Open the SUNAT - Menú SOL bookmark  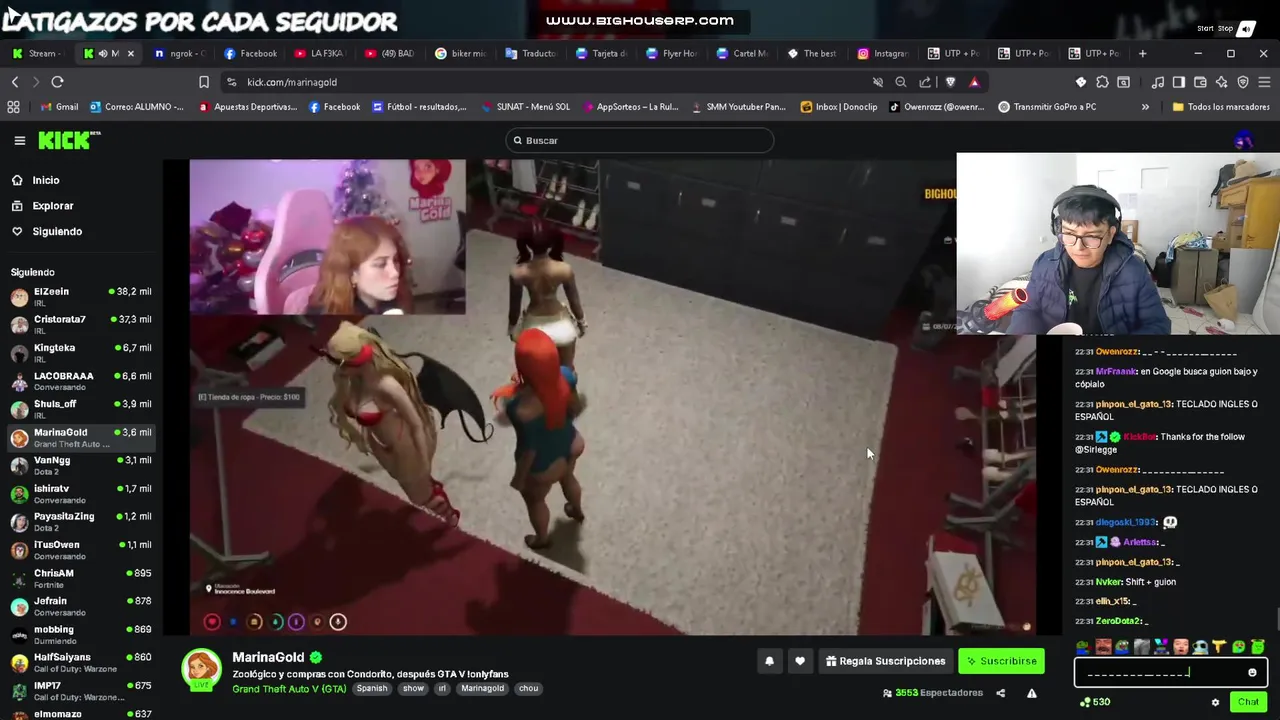coord(524,107)
